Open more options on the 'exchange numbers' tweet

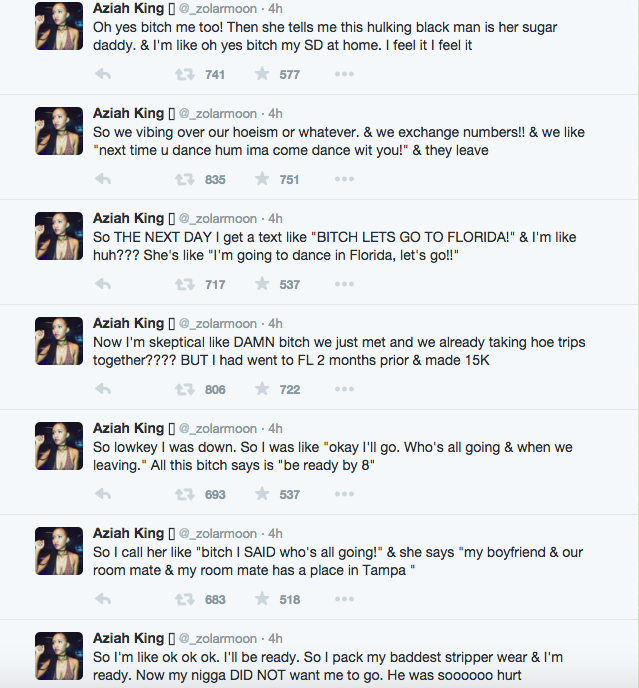pos(344,179)
